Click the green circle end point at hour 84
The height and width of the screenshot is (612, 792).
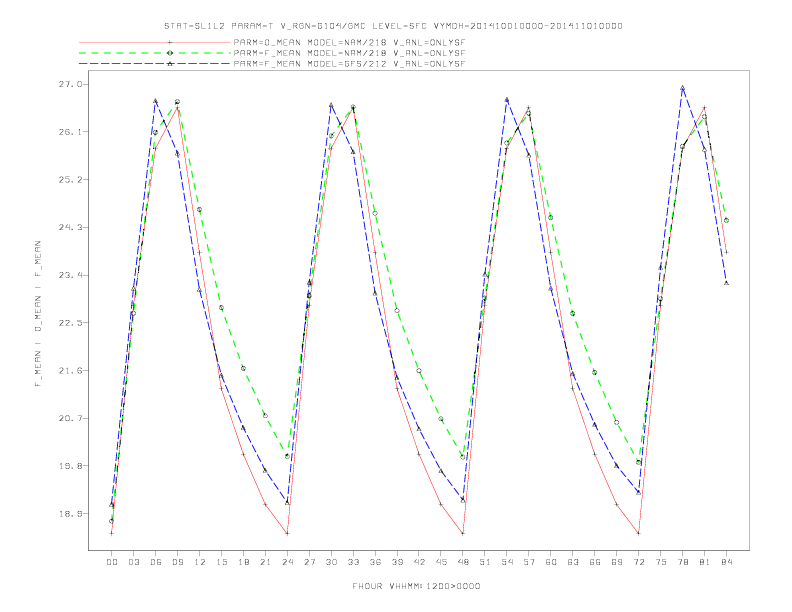[x=726, y=220]
